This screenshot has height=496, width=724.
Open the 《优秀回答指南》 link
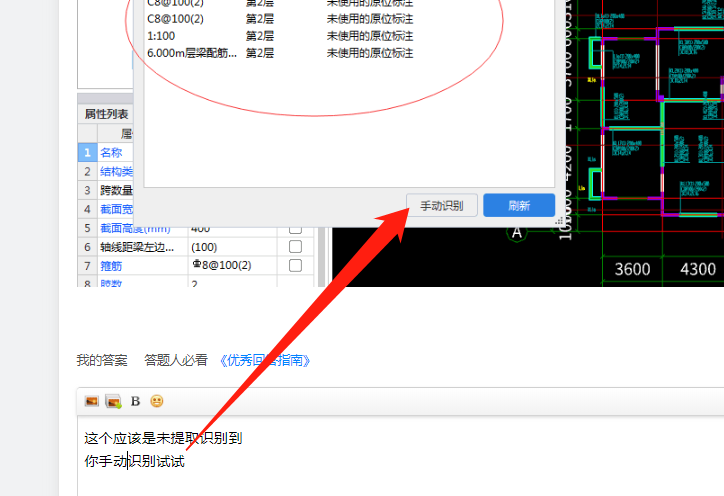(264, 360)
